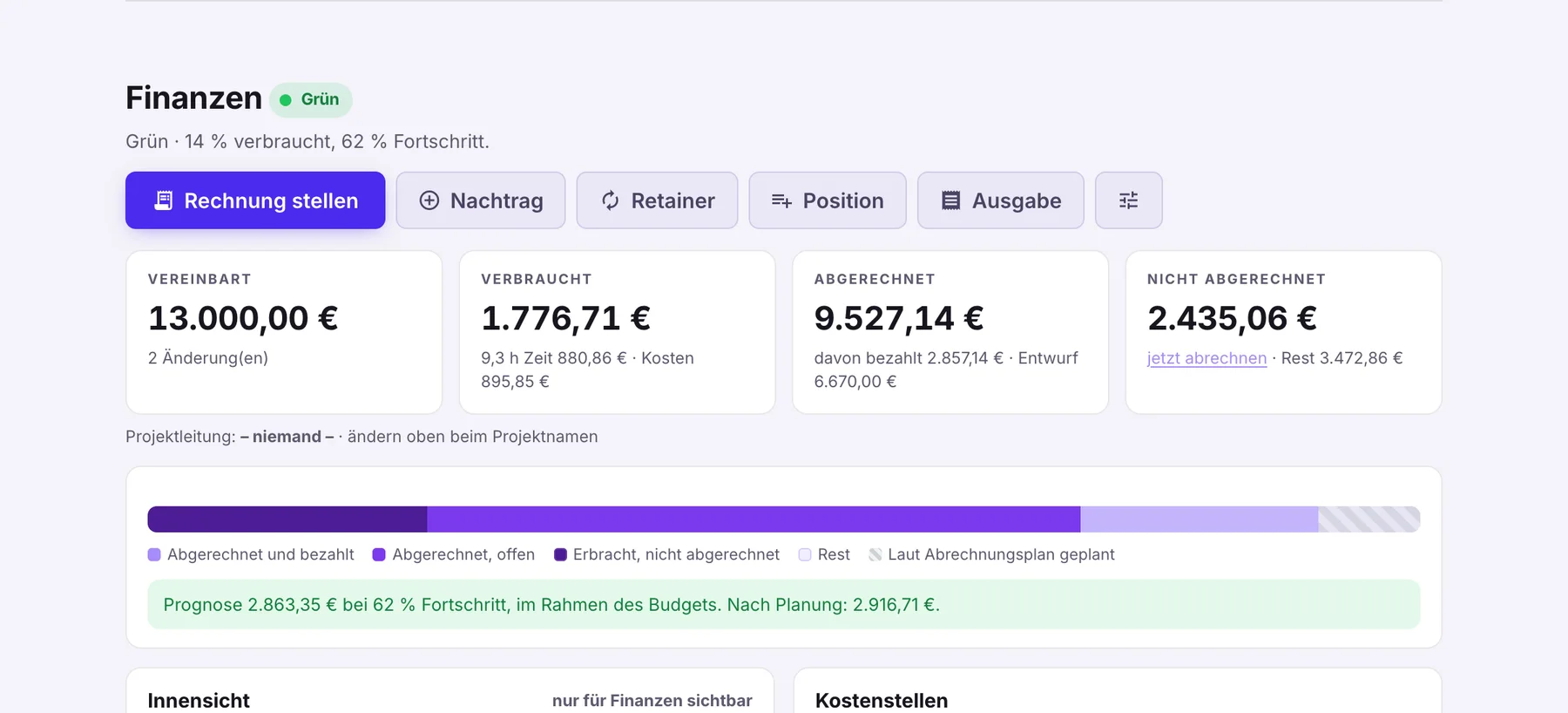Select the 9.527,14 € Abgerechnet amount

coord(899,318)
